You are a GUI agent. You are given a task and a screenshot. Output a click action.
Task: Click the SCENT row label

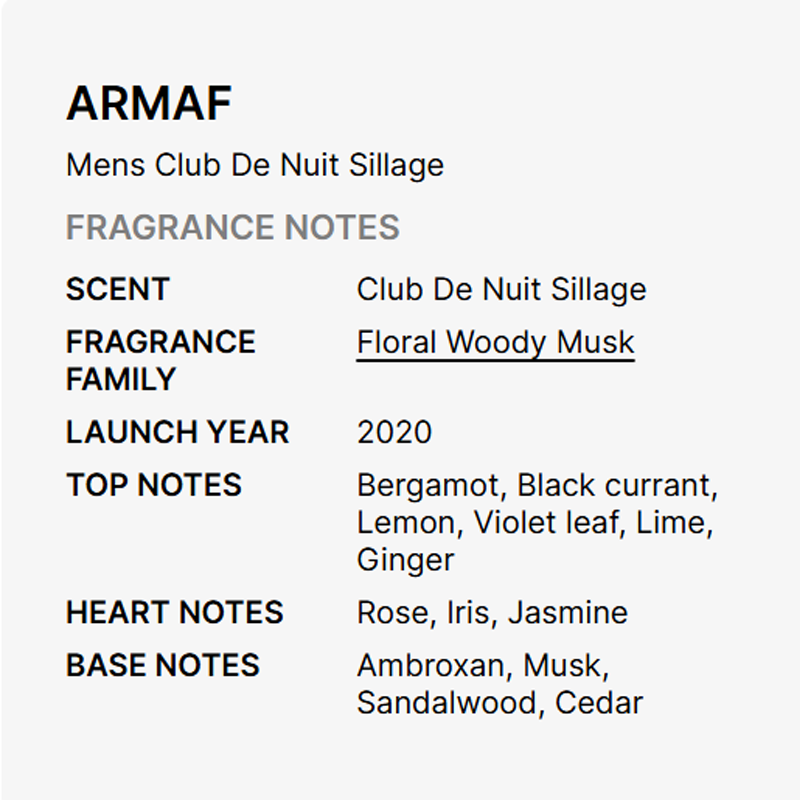click(117, 290)
